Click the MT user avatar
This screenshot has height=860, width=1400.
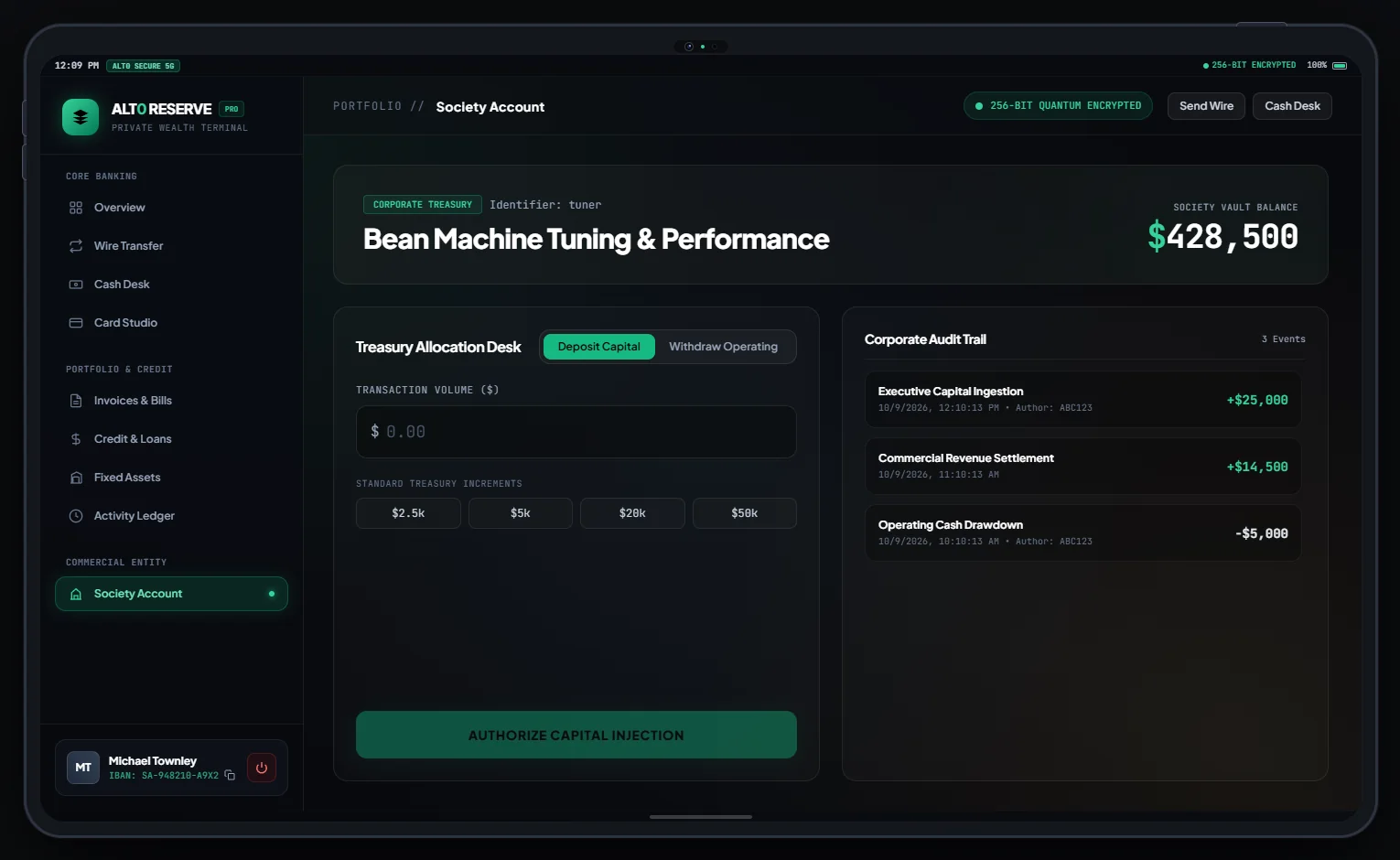point(83,768)
